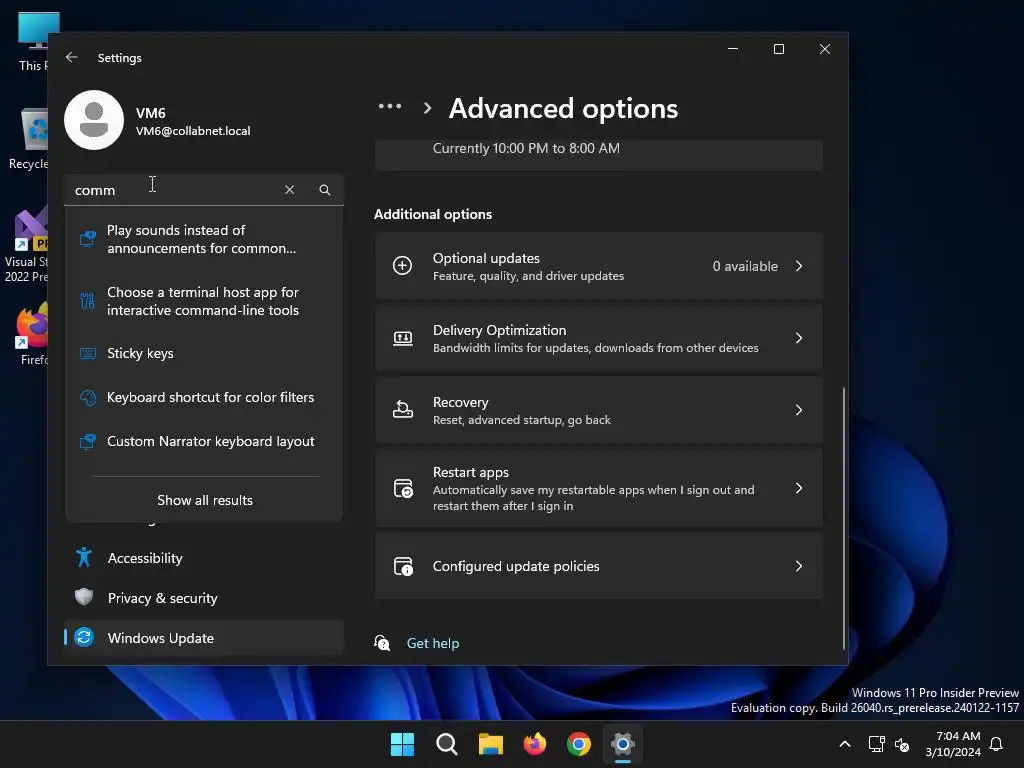This screenshot has height=768, width=1024.
Task: Choose Custom Narrator keyboard layout result
Action: [204, 441]
